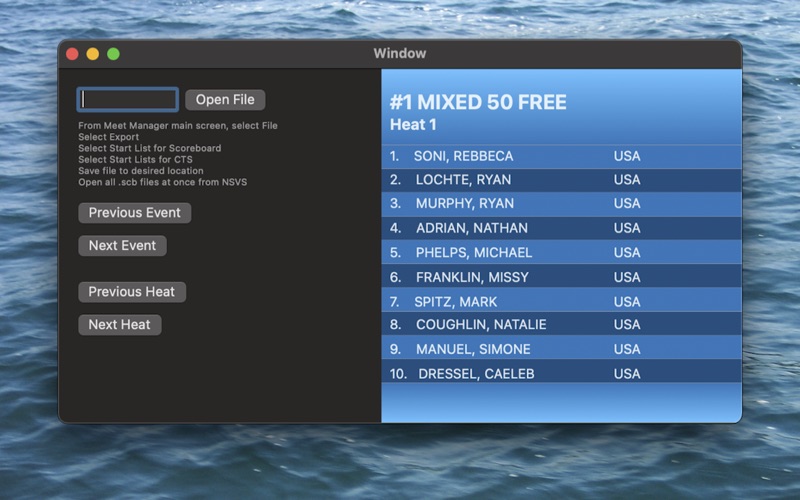Screen dimensions: 800x500
Task: Focus the file path text field
Action: pos(128,99)
